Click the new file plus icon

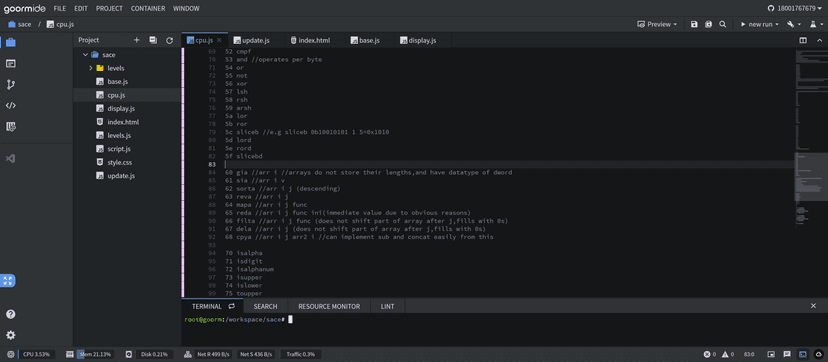tap(136, 40)
